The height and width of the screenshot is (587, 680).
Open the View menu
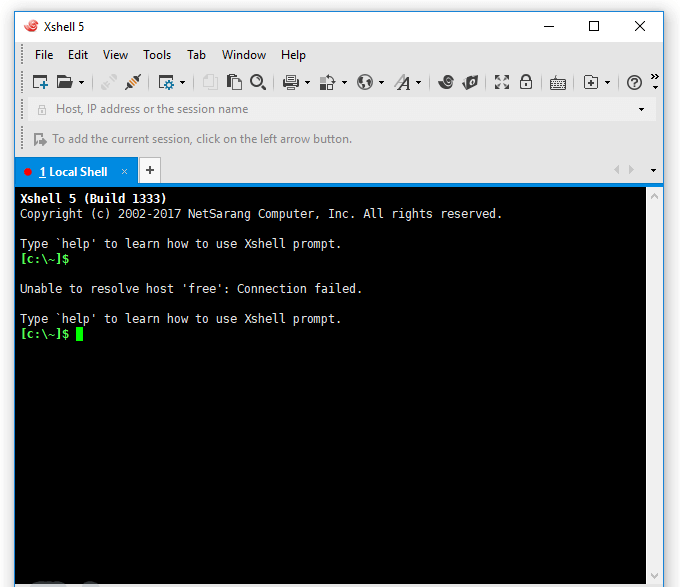pos(115,55)
